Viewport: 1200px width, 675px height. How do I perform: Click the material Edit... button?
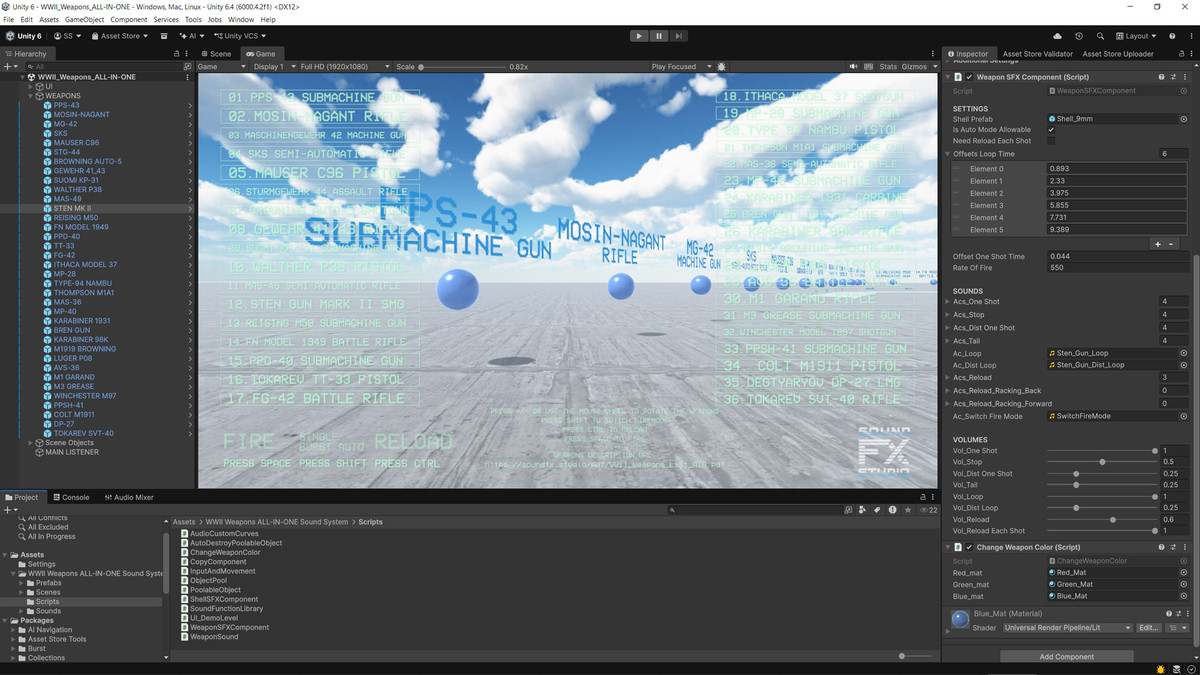click(1149, 628)
